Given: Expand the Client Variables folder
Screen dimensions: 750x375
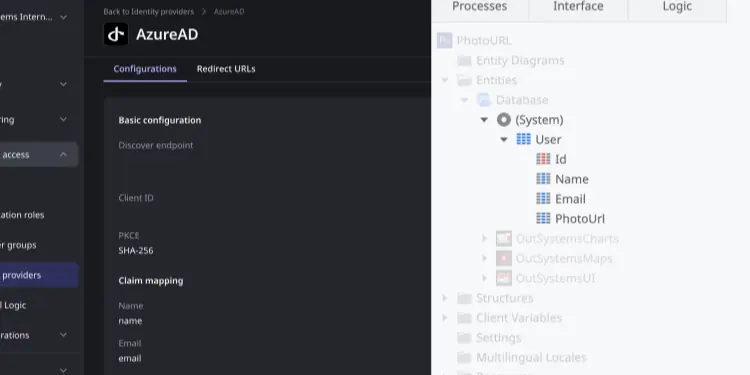Looking at the screenshot, I should tap(445, 318).
